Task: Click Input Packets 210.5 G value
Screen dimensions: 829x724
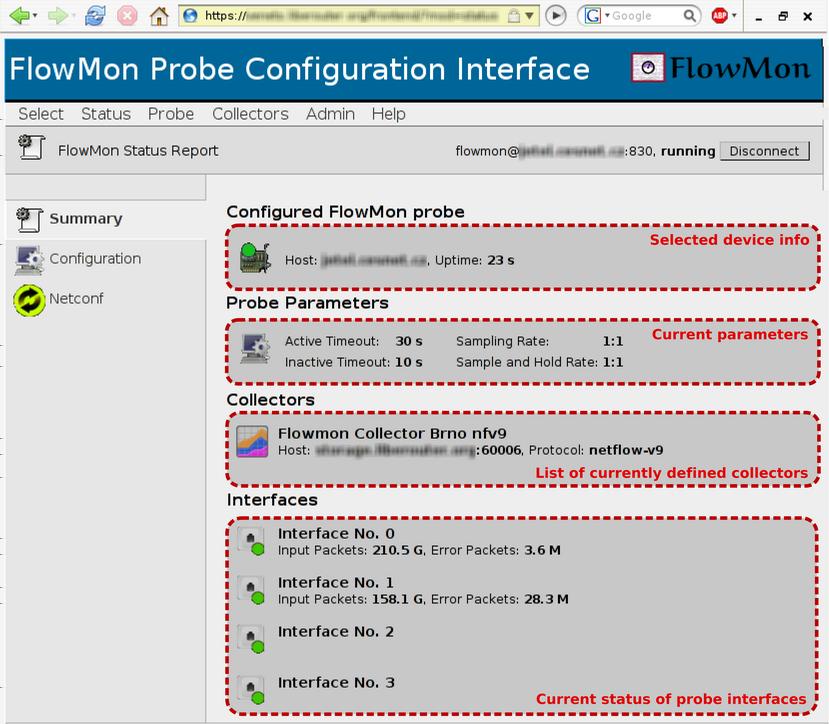Action: point(398,550)
